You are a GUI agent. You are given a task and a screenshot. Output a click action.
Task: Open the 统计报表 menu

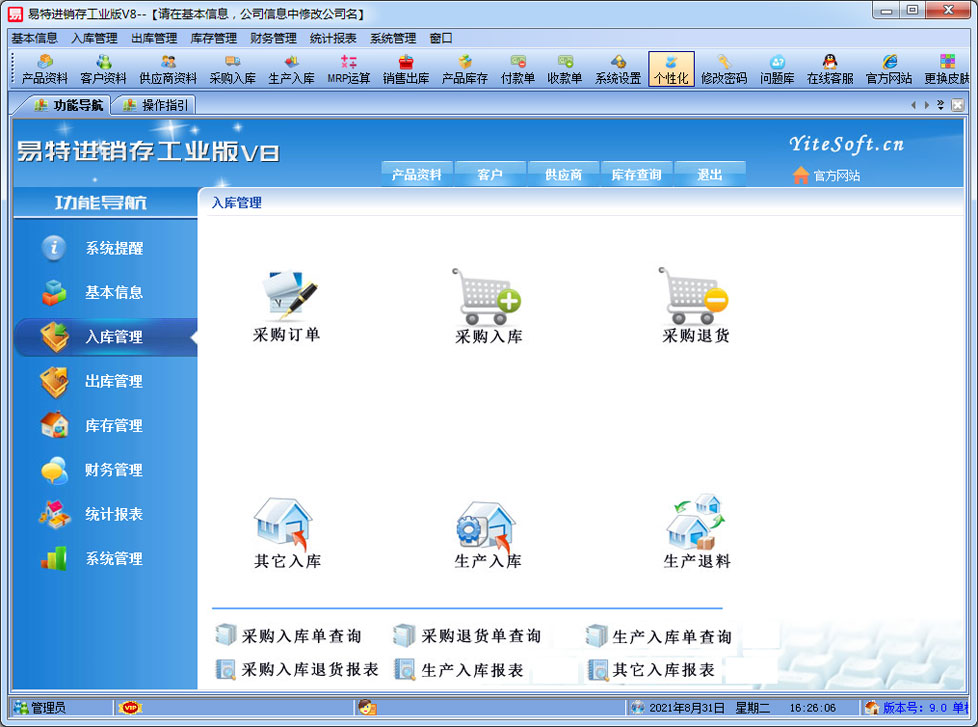point(332,38)
